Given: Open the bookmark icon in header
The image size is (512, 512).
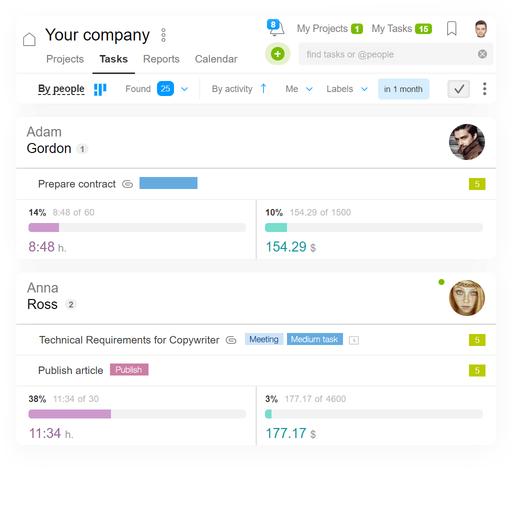Looking at the screenshot, I should pyautogui.click(x=451, y=28).
